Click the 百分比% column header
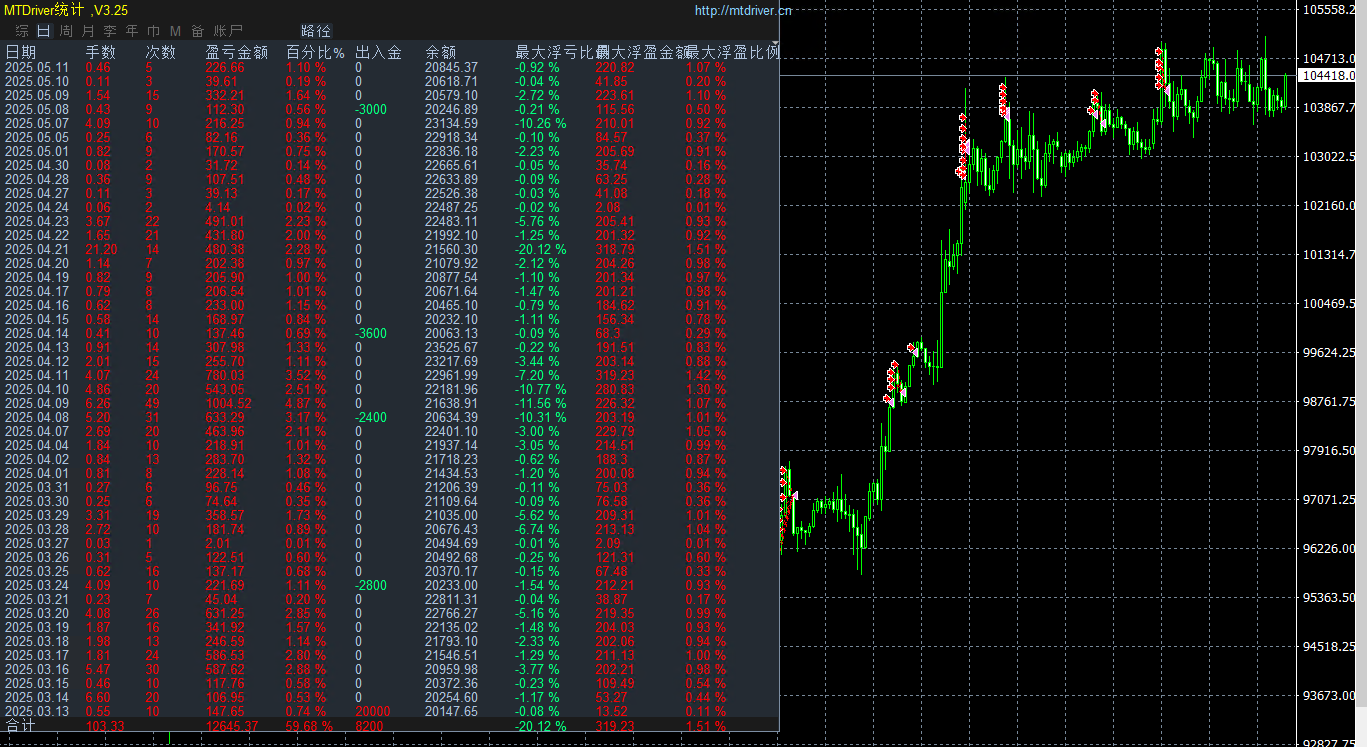 (315, 52)
